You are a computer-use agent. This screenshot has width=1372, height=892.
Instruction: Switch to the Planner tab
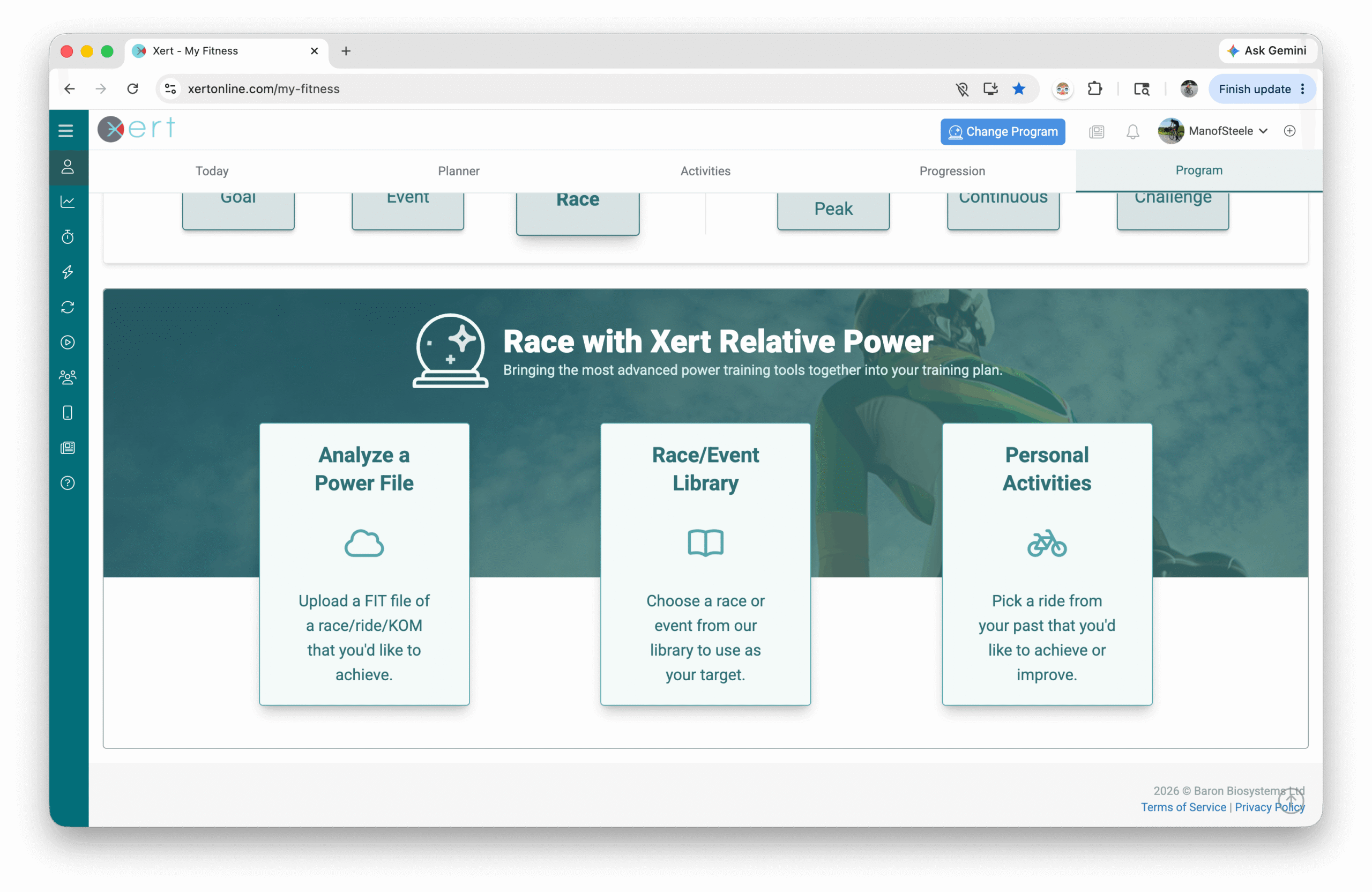point(458,171)
